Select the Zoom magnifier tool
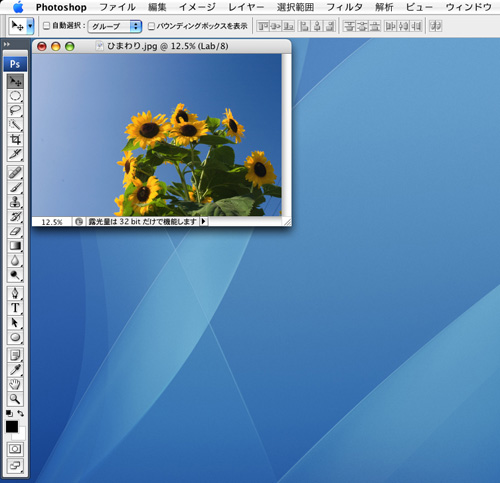500x483 pixels. click(15, 399)
